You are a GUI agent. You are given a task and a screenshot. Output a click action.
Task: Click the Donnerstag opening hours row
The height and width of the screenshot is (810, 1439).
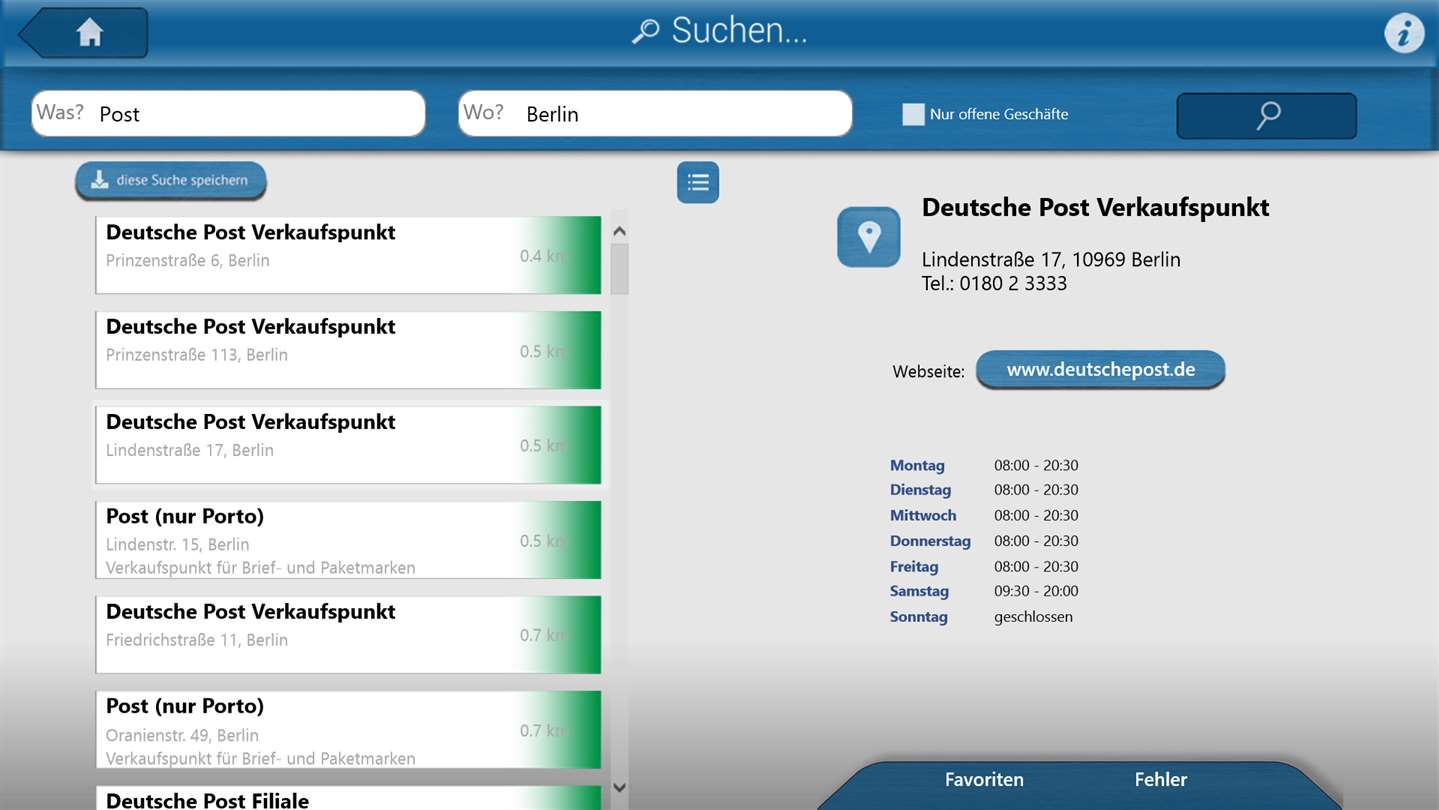pyautogui.click(x=984, y=541)
